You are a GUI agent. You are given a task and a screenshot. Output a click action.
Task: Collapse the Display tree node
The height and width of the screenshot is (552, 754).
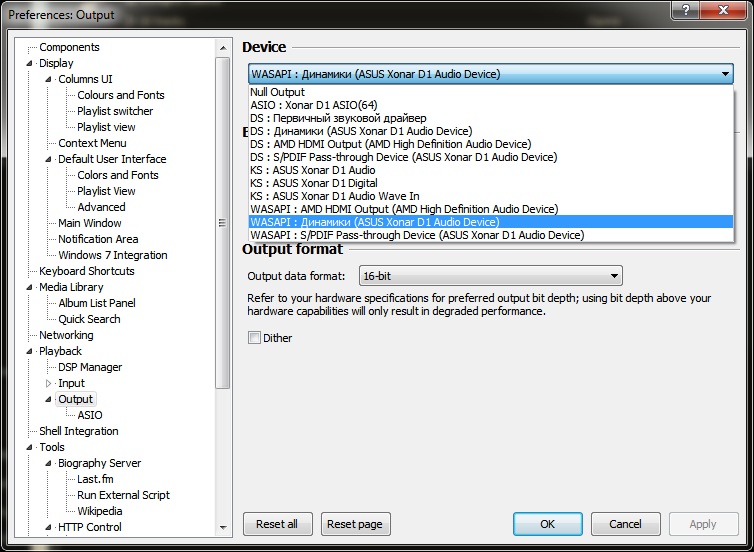[29, 63]
